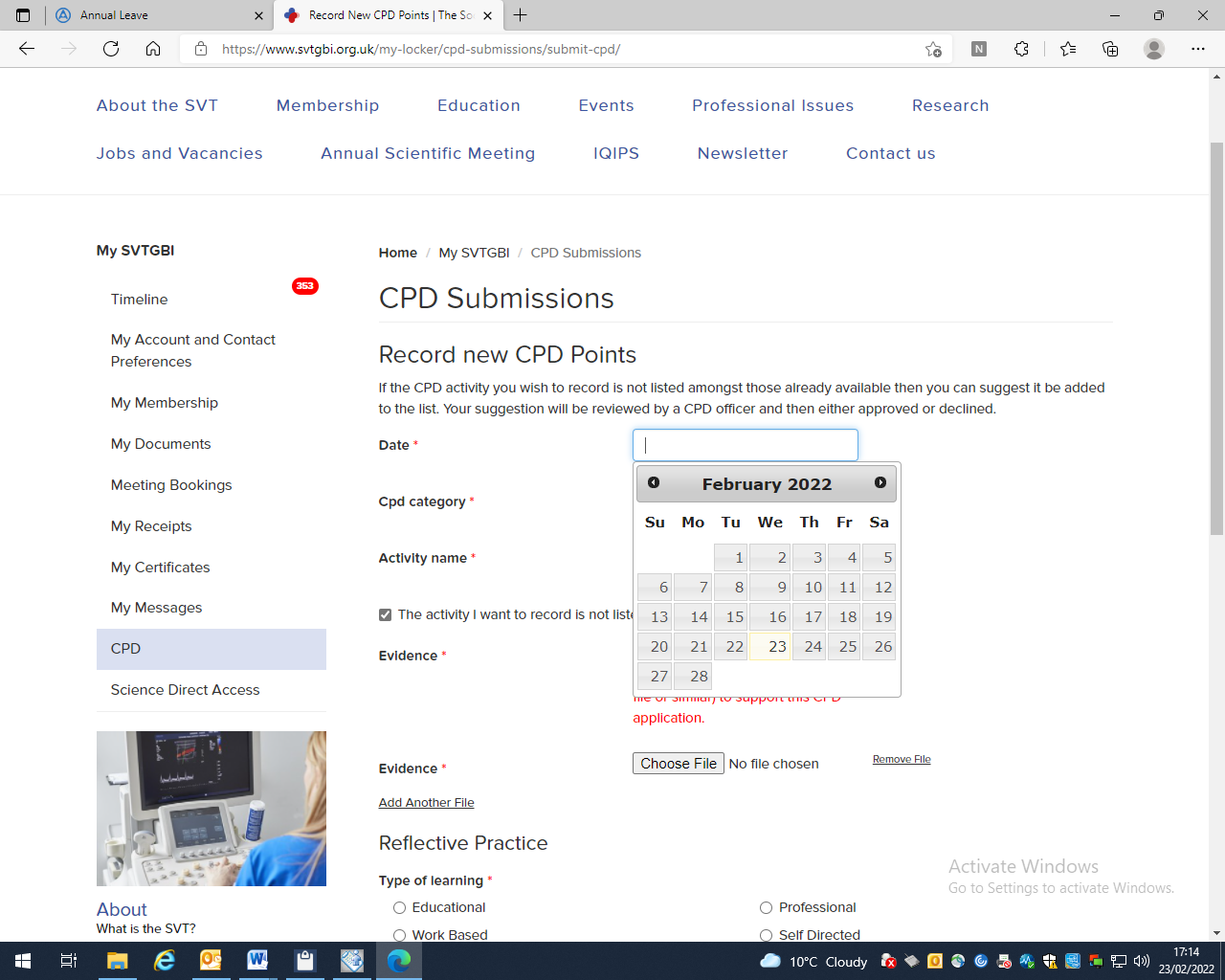Add page to favorites star icon

[933, 49]
